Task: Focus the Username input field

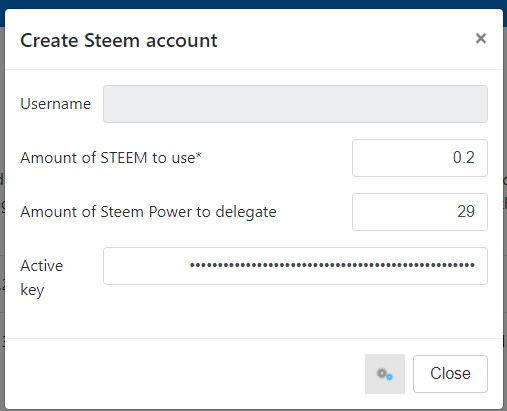Action: pos(295,104)
